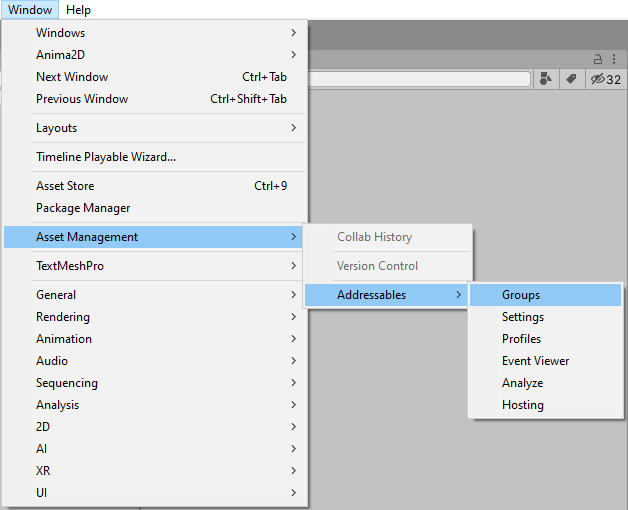Open the panel's three-dot options menu
The width and height of the screenshot is (628, 510).
point(614,59)
